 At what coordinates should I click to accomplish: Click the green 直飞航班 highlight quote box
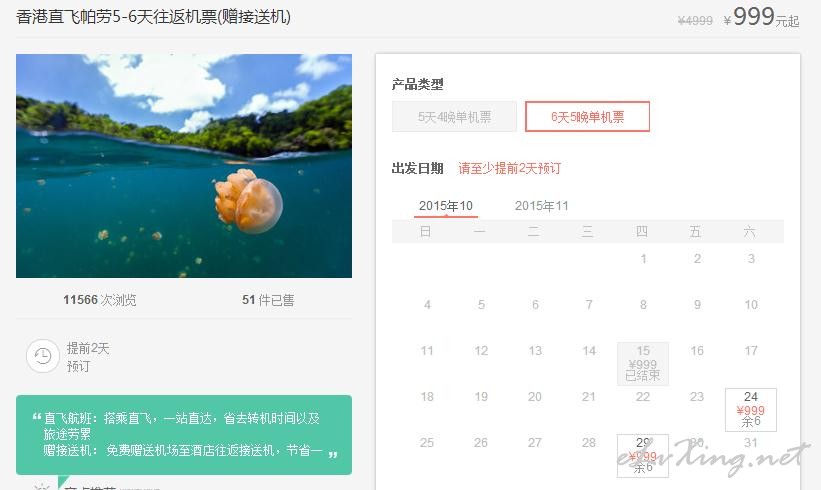pyautogui.click(x=184, y=435)
